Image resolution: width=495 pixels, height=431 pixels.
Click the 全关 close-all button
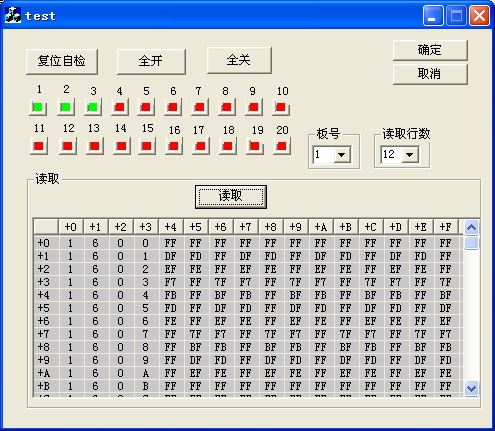pyautogui.click(x=239, y=60)
